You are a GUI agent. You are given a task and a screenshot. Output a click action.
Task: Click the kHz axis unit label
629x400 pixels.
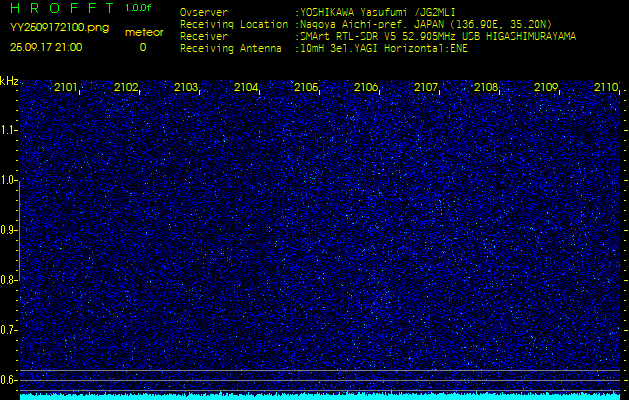(9, 81)
